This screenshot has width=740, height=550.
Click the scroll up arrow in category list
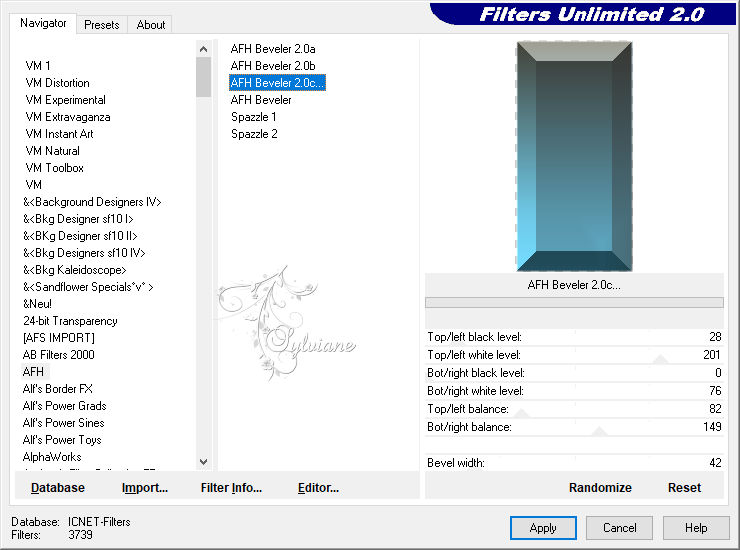[203, 49]
